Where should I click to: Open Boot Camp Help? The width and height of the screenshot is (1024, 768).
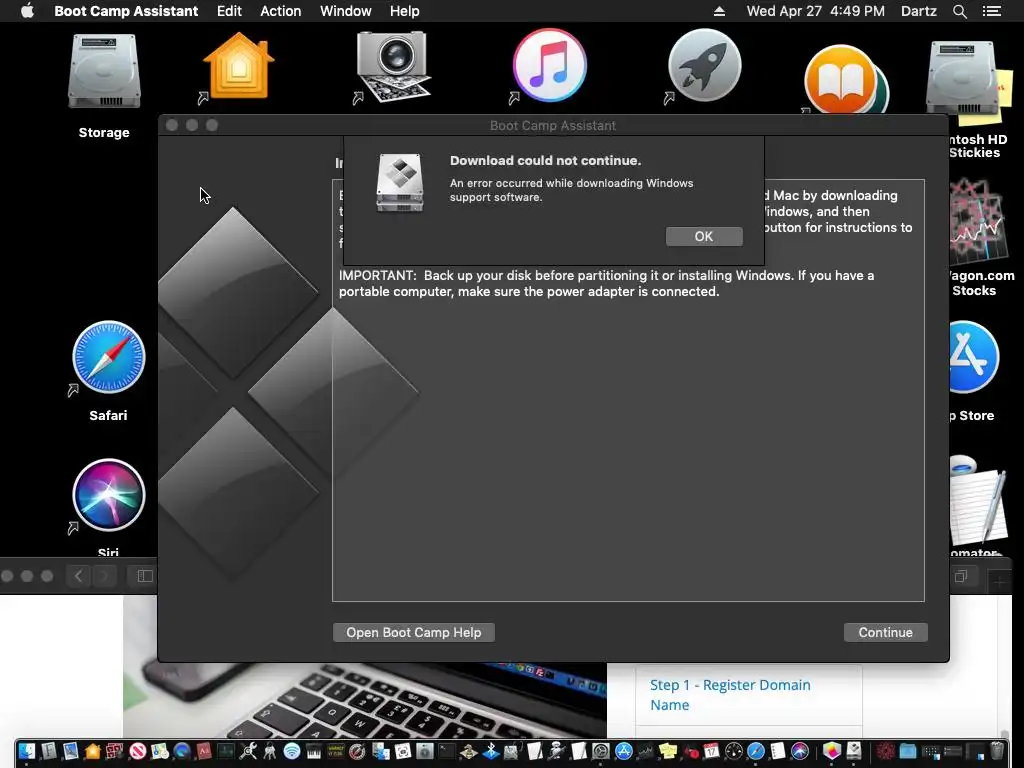[x=413, y=632]
